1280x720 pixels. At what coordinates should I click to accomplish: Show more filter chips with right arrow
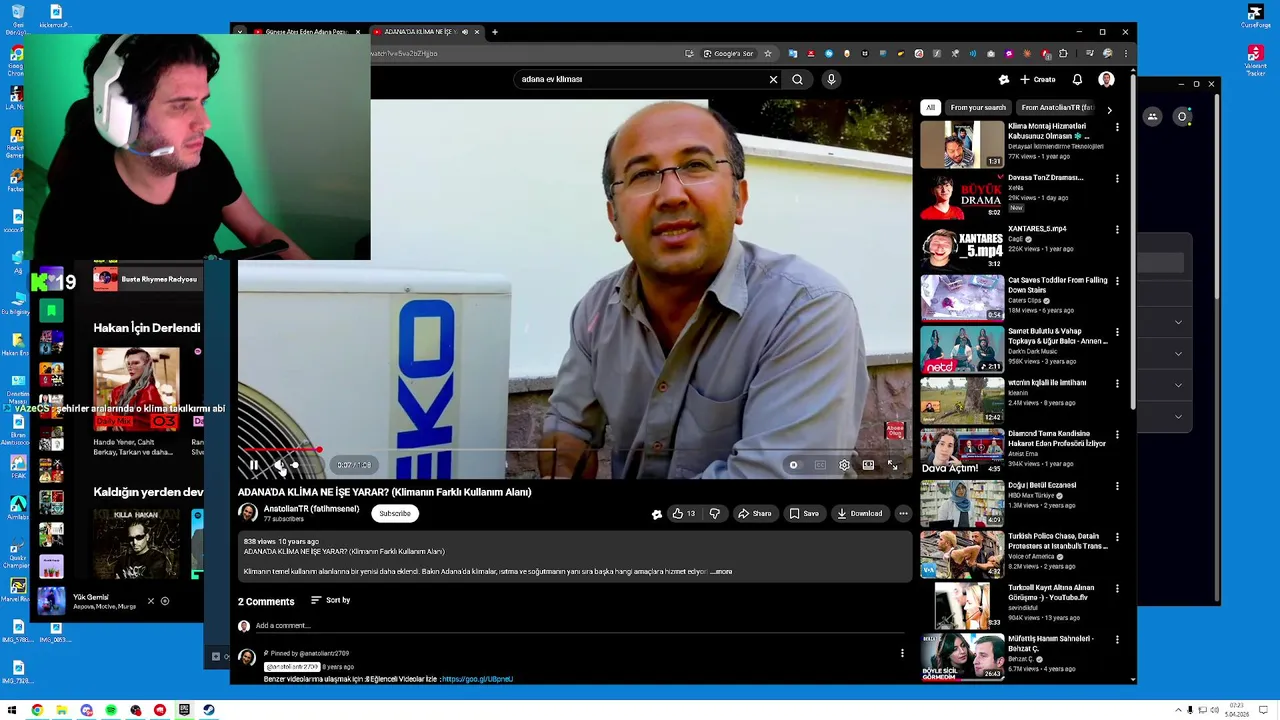1109,109
